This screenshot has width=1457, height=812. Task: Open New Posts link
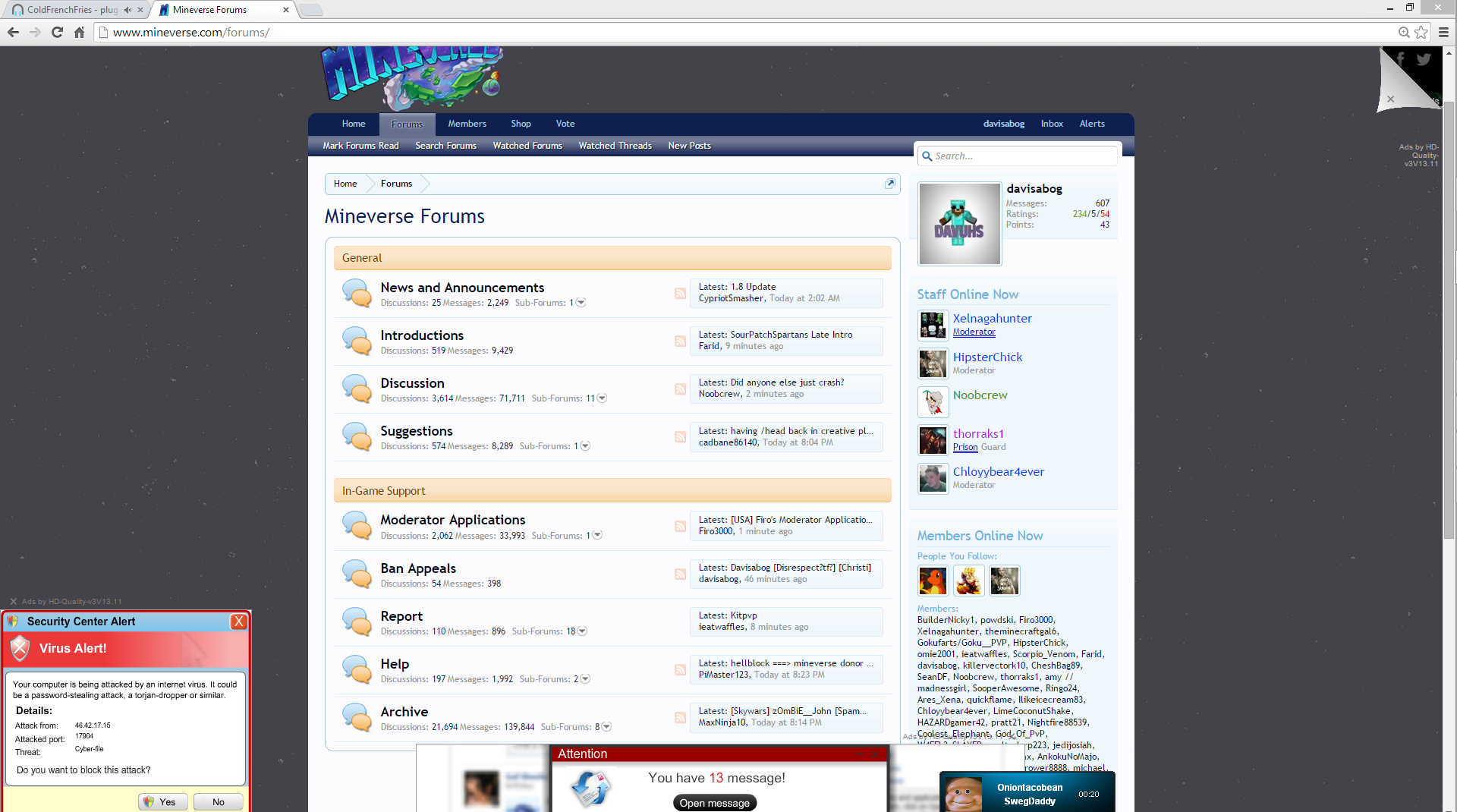point(689,146)
